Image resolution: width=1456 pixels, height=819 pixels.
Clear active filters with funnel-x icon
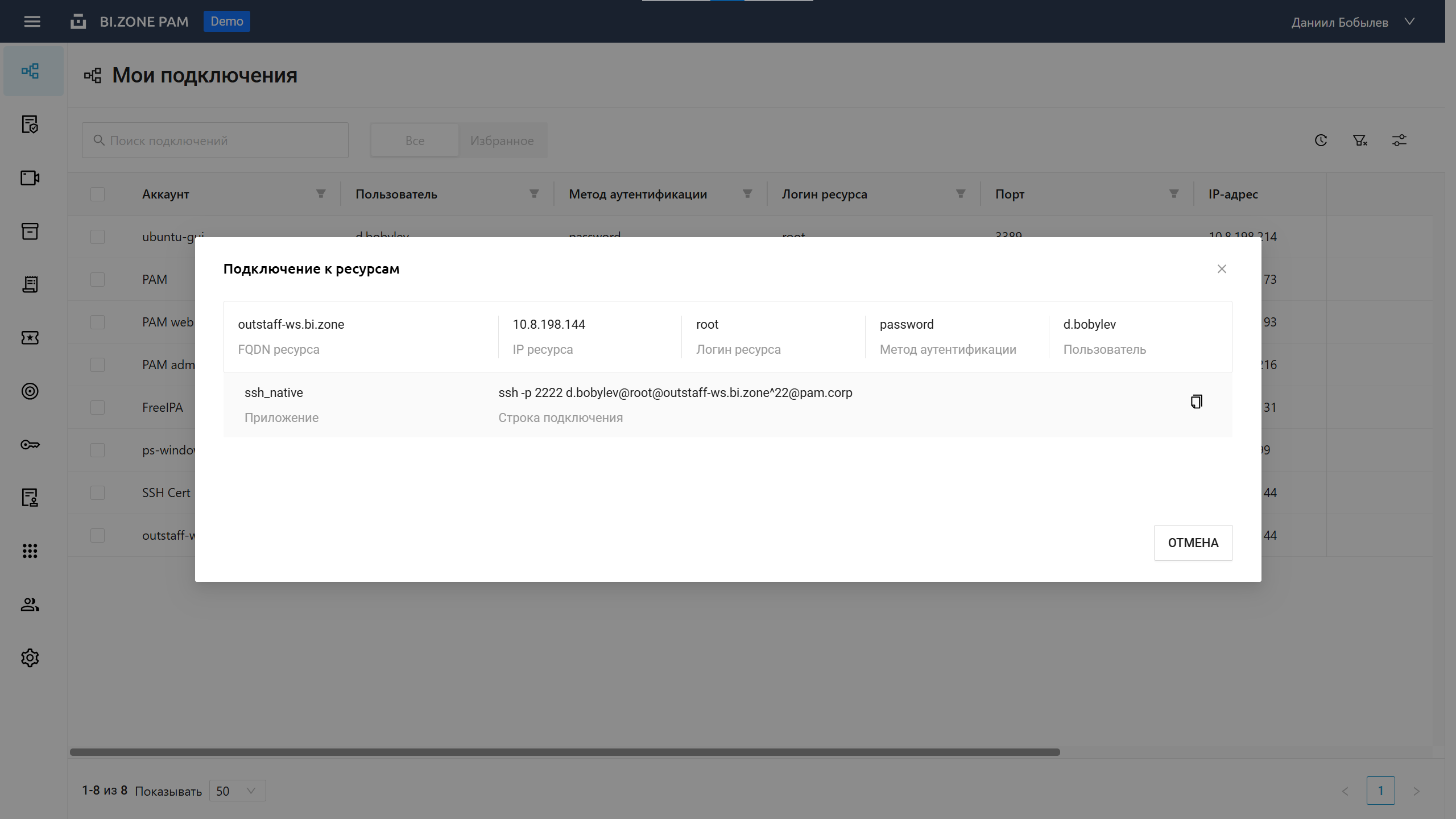coord(1360,140)
